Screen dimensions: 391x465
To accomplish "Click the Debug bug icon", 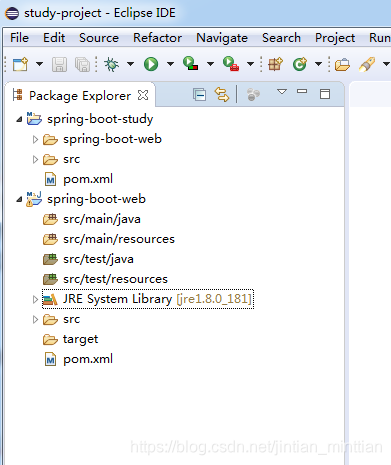I will point(112,64).
